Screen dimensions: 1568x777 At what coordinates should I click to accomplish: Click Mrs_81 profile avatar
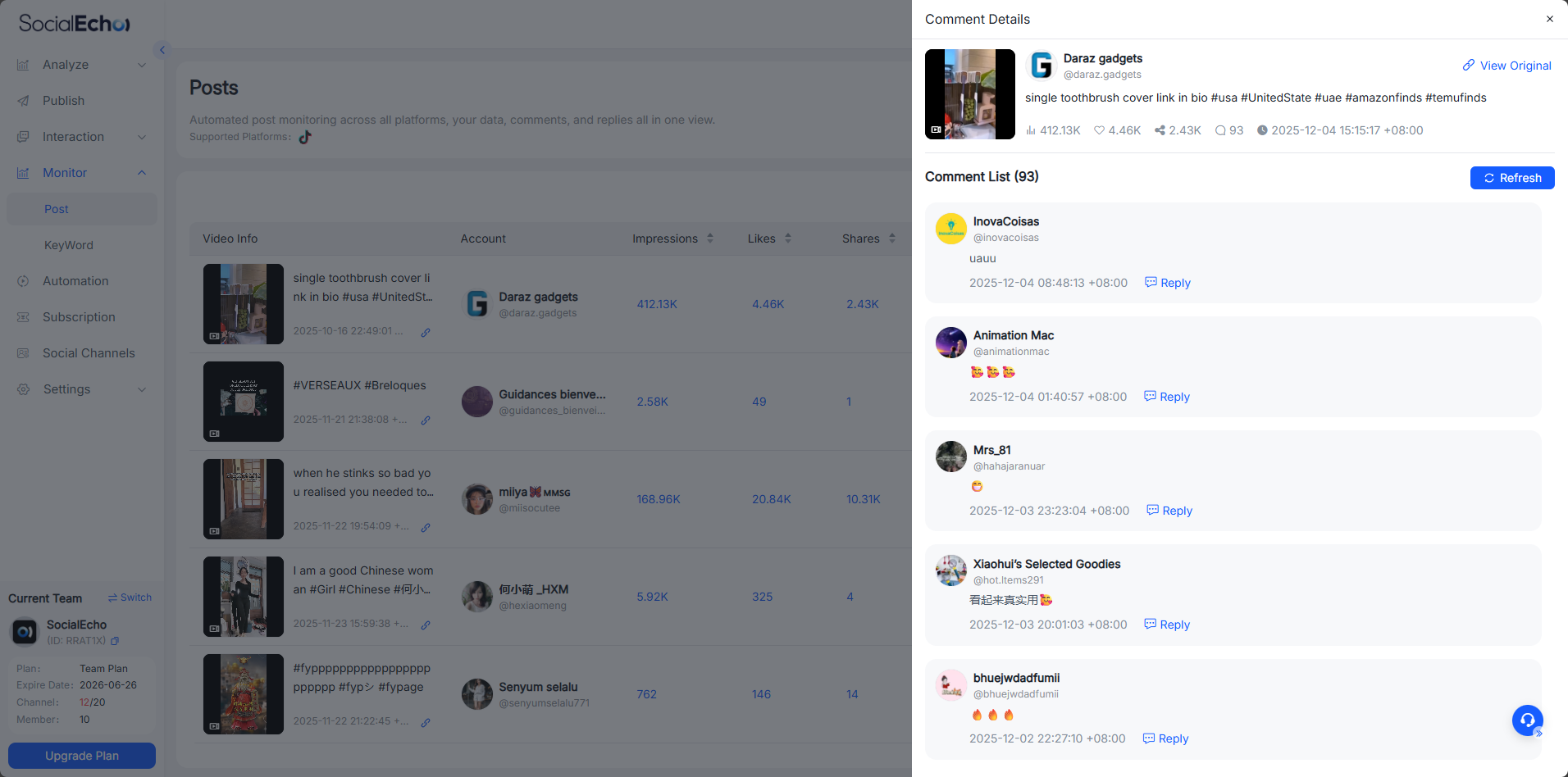(951, 457)
